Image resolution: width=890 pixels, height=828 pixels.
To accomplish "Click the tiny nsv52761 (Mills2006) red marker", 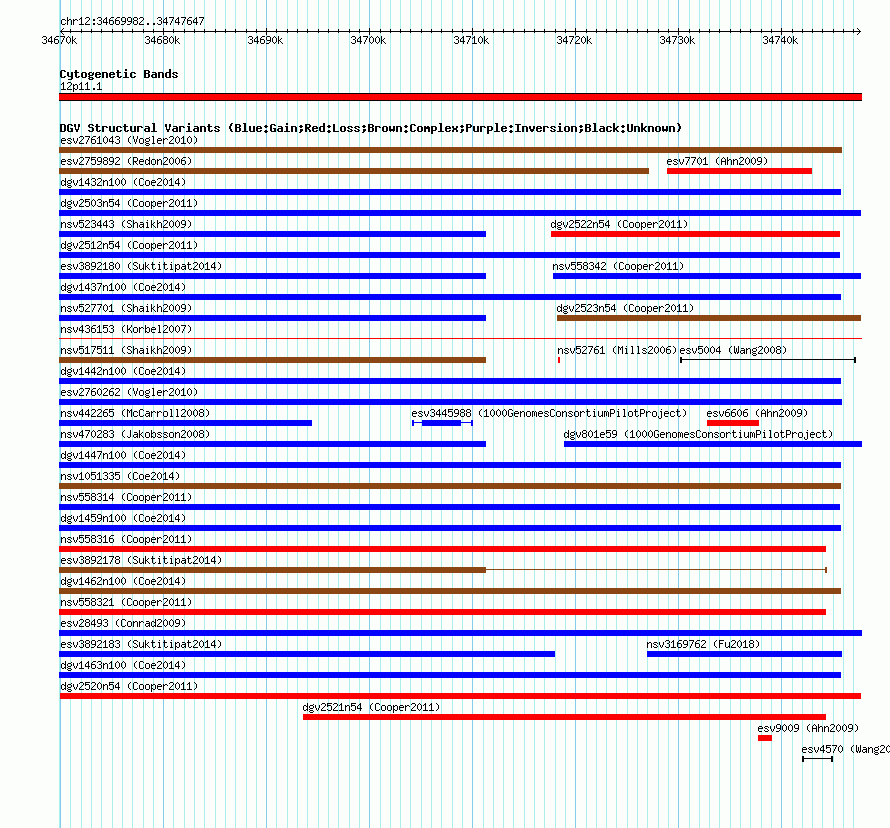I will (x=559, y=360).
